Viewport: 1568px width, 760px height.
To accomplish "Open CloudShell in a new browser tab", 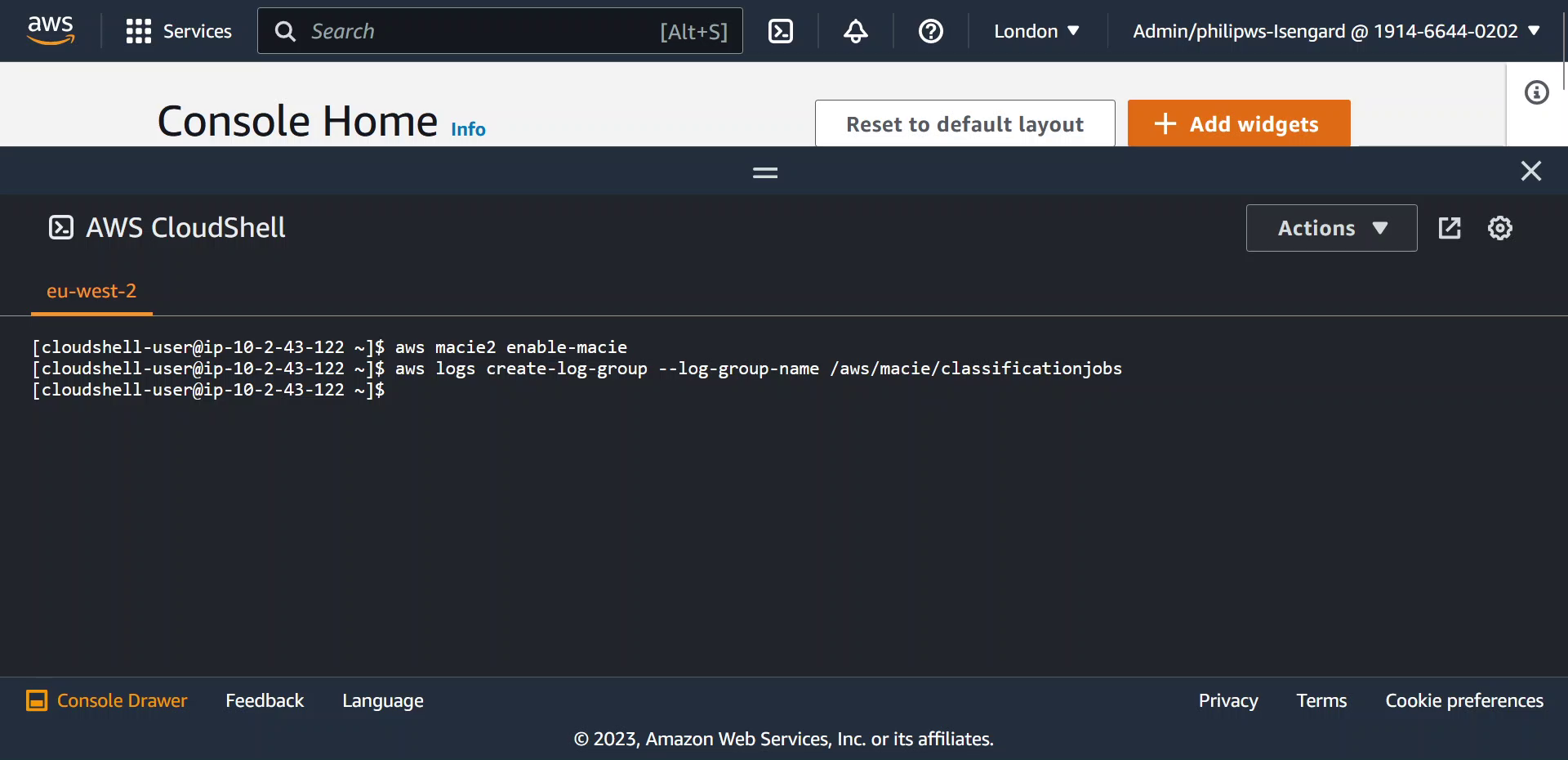I will point(1450,228).
